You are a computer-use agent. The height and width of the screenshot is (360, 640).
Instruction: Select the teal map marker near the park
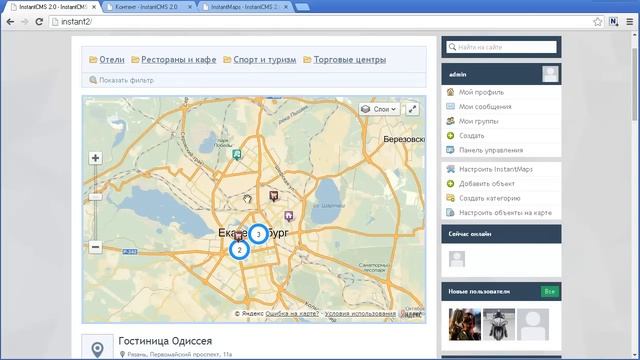[236, 154]
